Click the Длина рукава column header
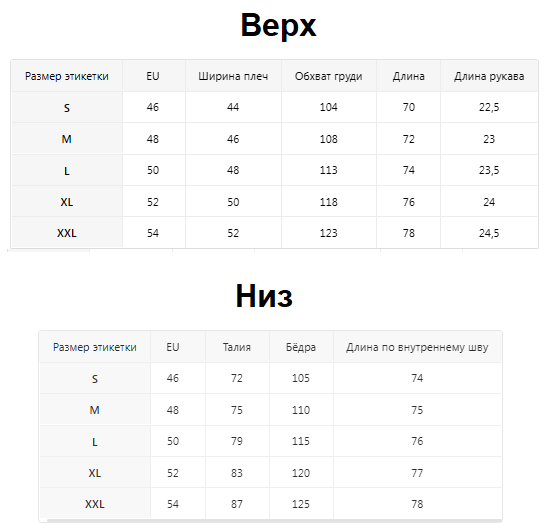 [x=489, y=76]
